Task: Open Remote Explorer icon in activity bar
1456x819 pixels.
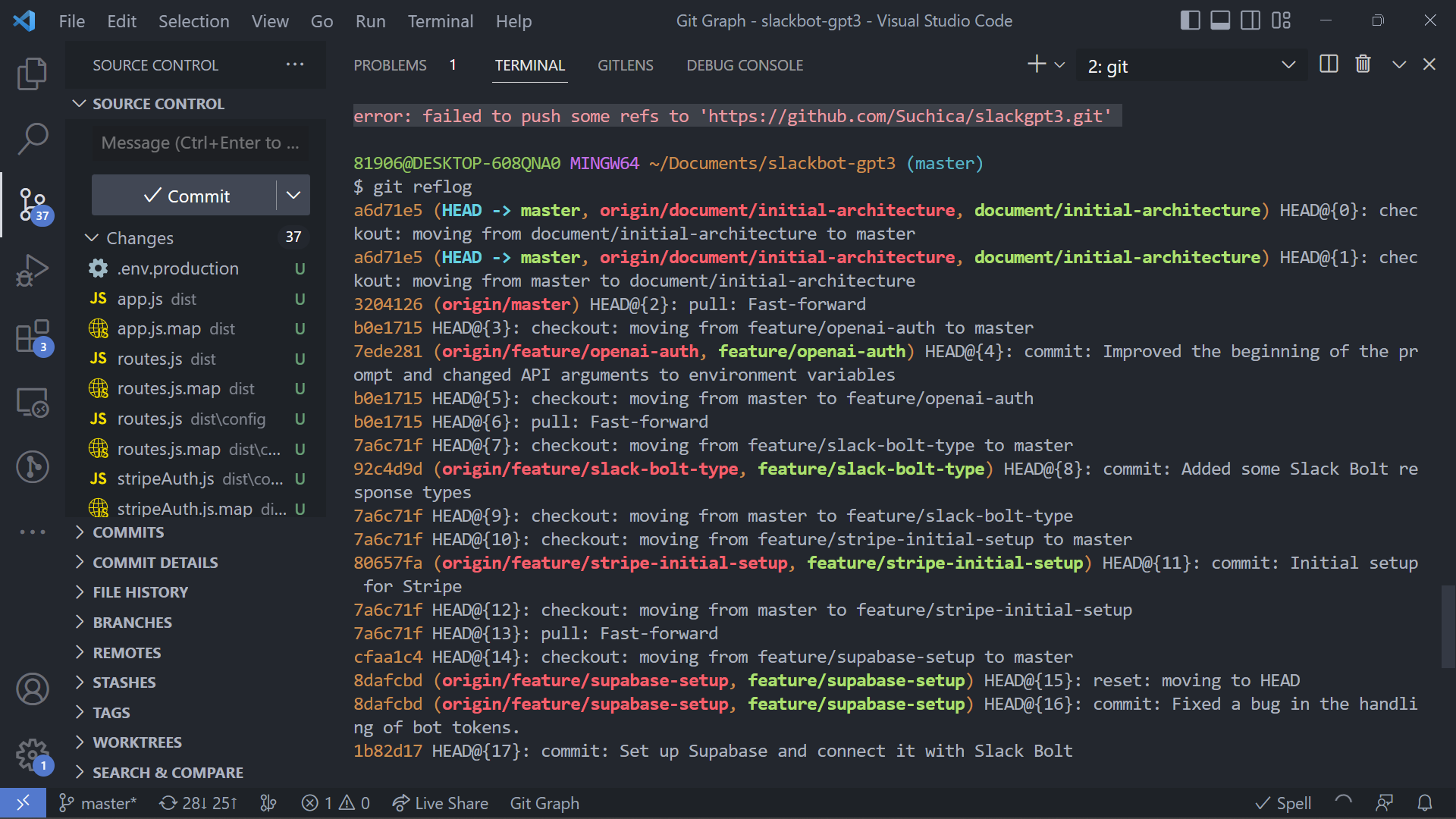Action: point(32,402)
